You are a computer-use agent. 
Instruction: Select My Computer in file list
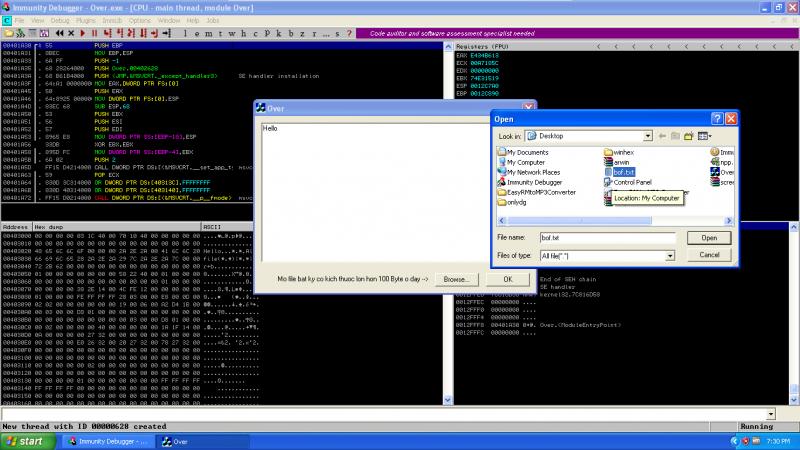tap(521, 162)
